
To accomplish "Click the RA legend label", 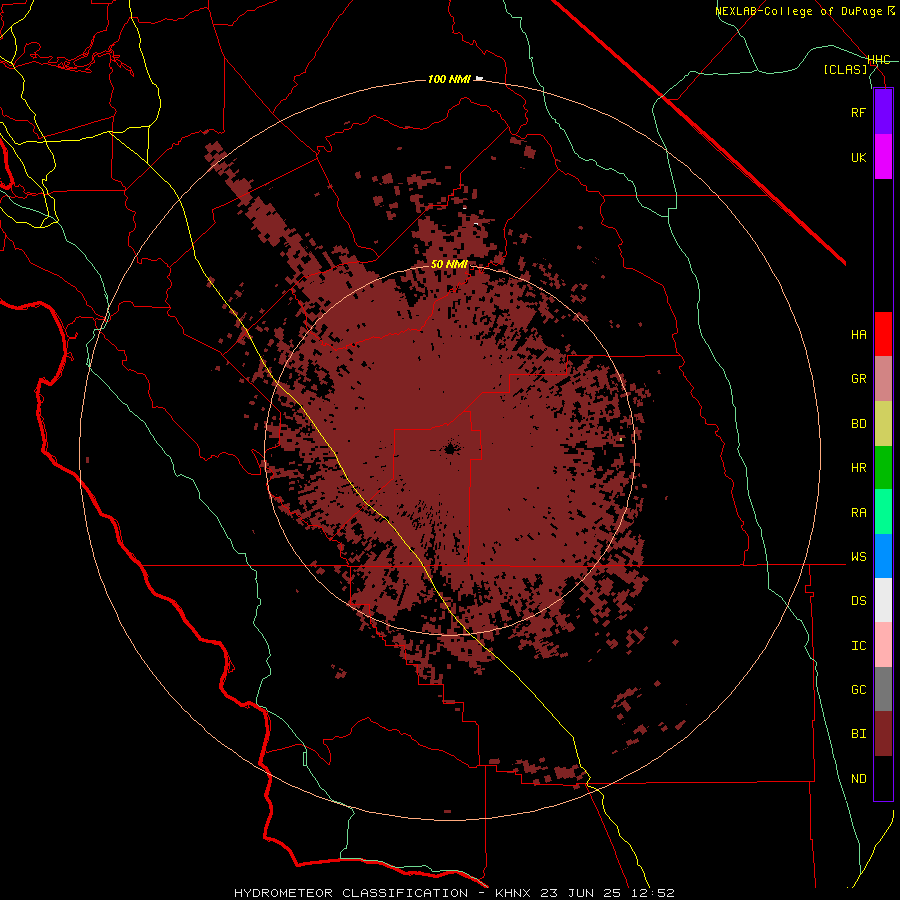I will 858,513.
